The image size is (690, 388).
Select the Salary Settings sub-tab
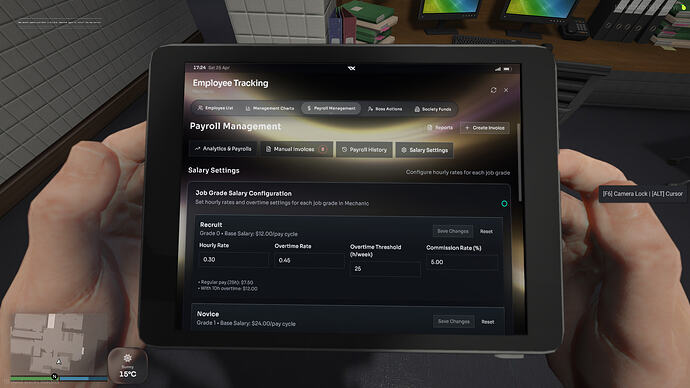tap(424, 150)
